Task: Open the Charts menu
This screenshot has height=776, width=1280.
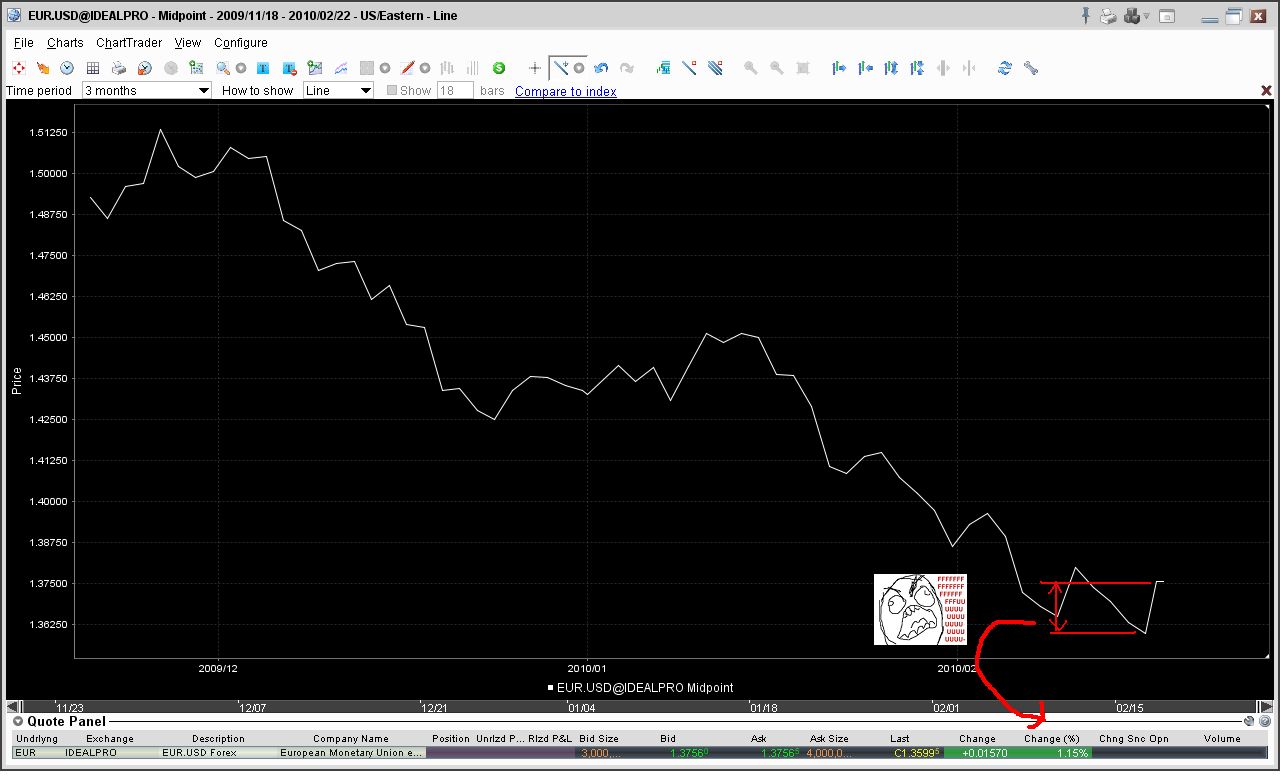Action: [x=65, y=43]
